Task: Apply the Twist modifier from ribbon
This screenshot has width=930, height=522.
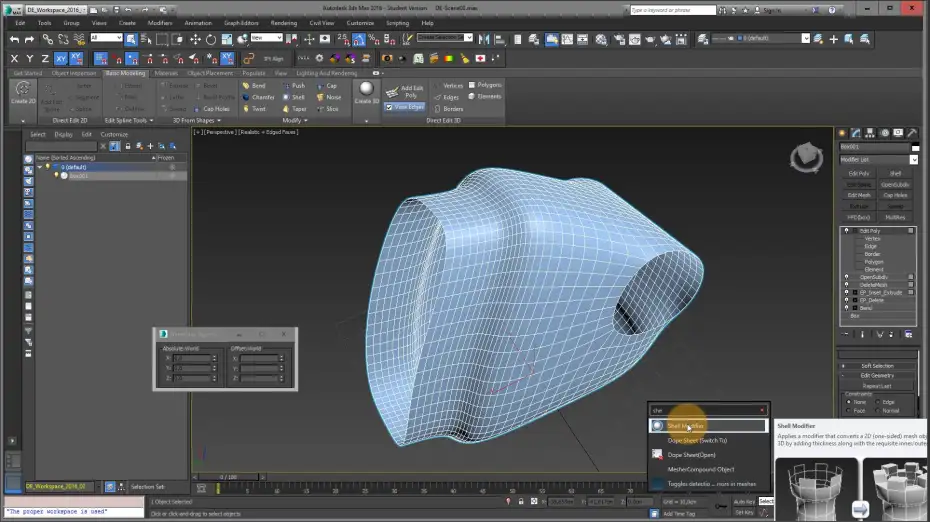Action: click(x=254, y=109)
